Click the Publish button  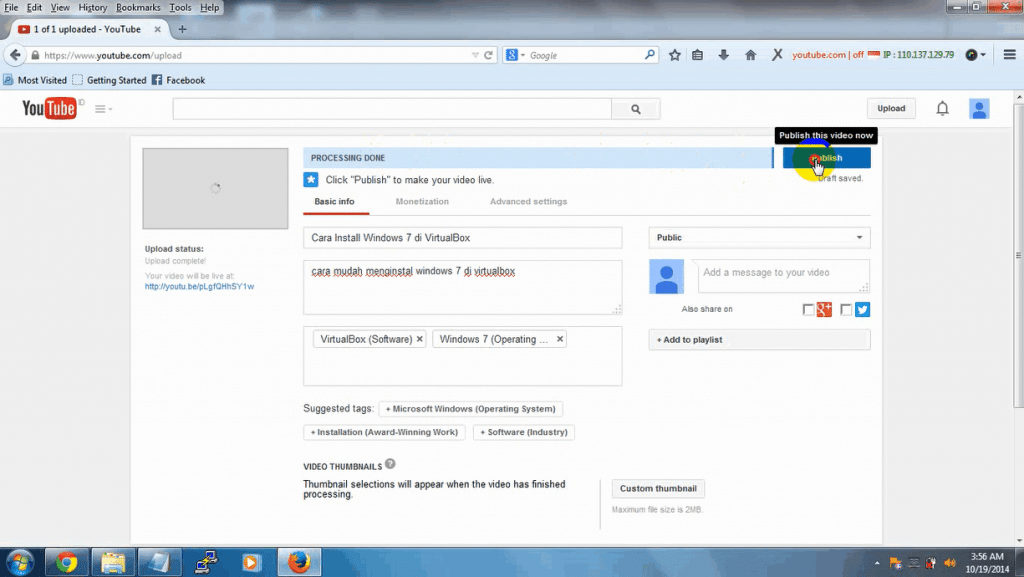click(826, 158)
